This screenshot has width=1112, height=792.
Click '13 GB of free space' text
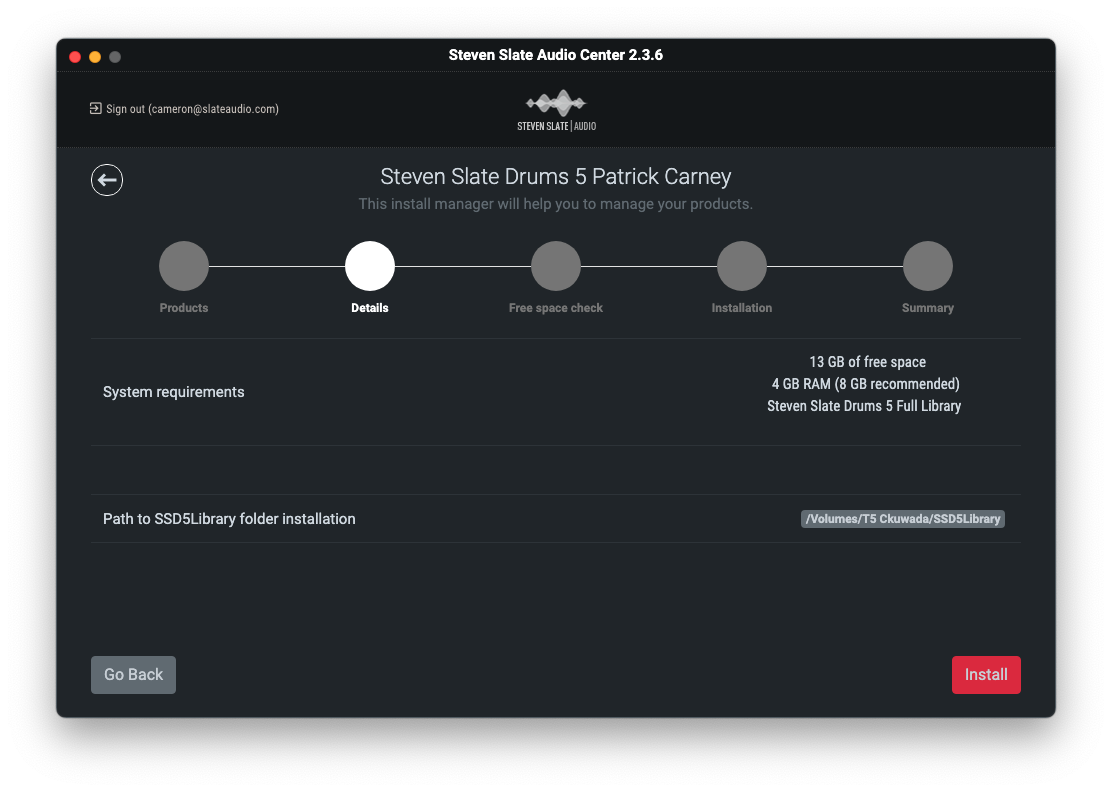pos(867,362)
